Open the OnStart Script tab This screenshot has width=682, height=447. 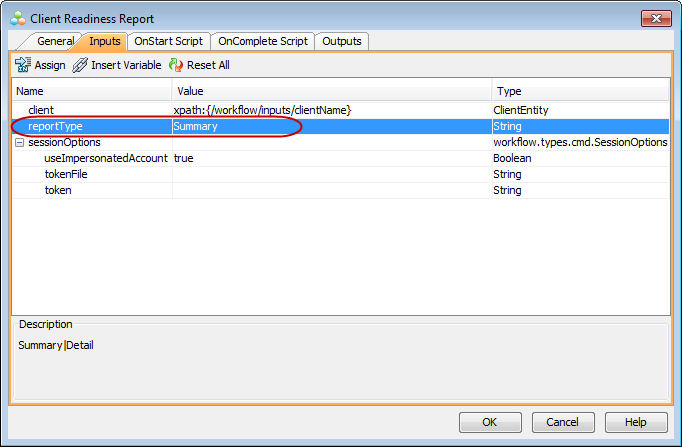click(168, 41)
